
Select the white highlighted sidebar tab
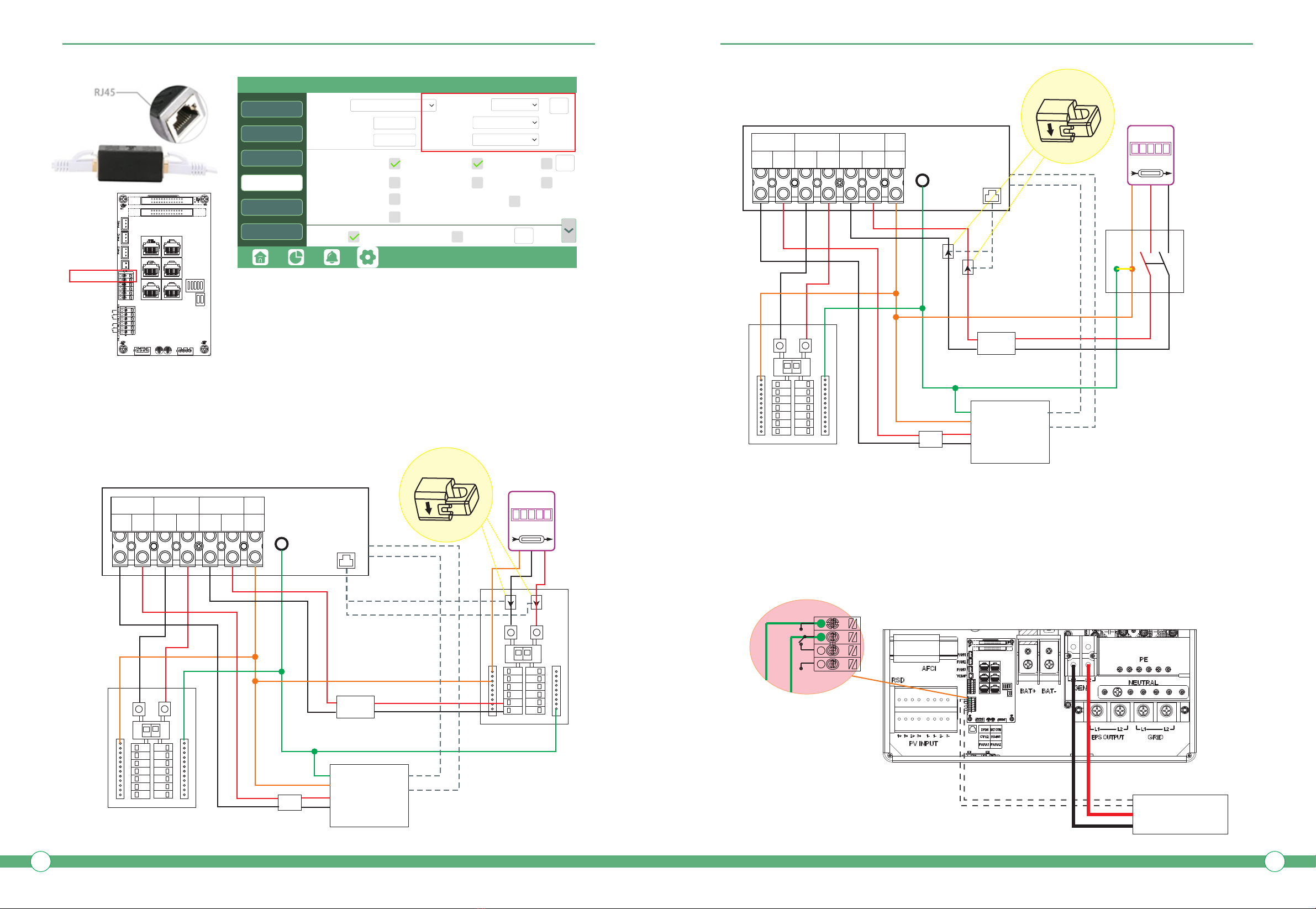coord(272,182)
